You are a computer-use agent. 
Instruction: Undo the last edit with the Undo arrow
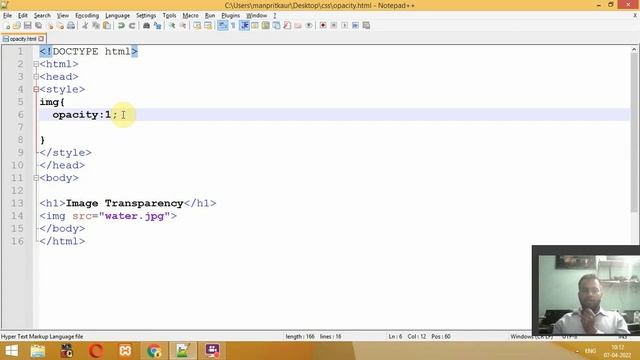tap(121, 26)
